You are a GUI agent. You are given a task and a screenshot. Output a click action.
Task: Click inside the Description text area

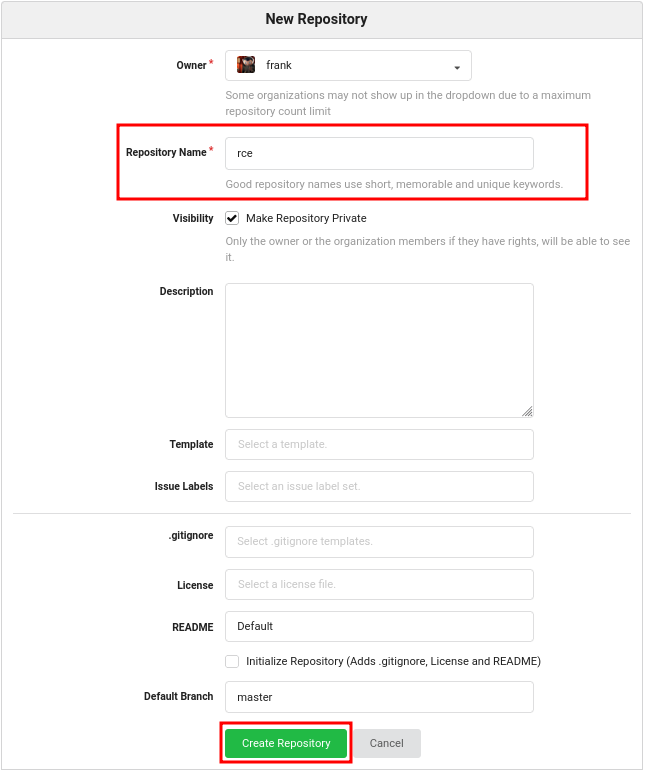tap(379, 351)
